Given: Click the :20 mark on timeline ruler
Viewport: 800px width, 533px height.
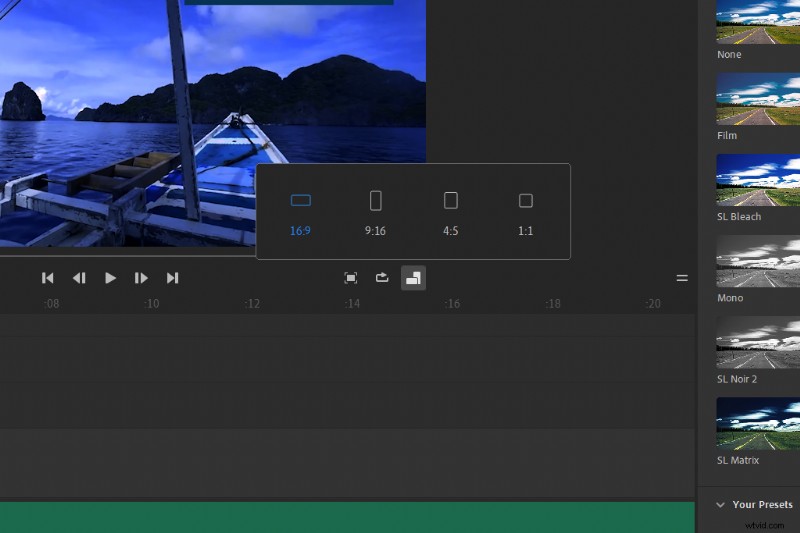Looking at the screenshot, I should pos(653,304).
